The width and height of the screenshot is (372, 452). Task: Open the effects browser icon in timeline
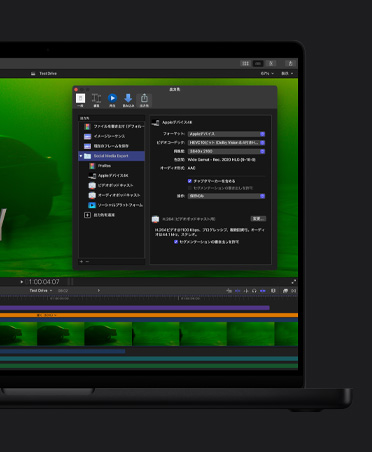point(285,291)
